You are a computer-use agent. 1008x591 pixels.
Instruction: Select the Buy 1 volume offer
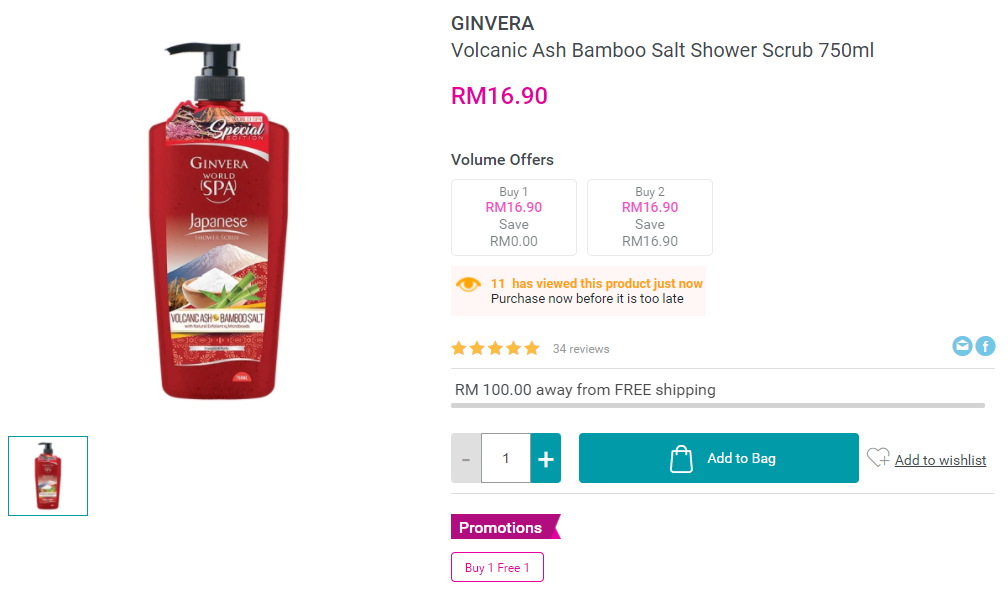pos(514,217)
